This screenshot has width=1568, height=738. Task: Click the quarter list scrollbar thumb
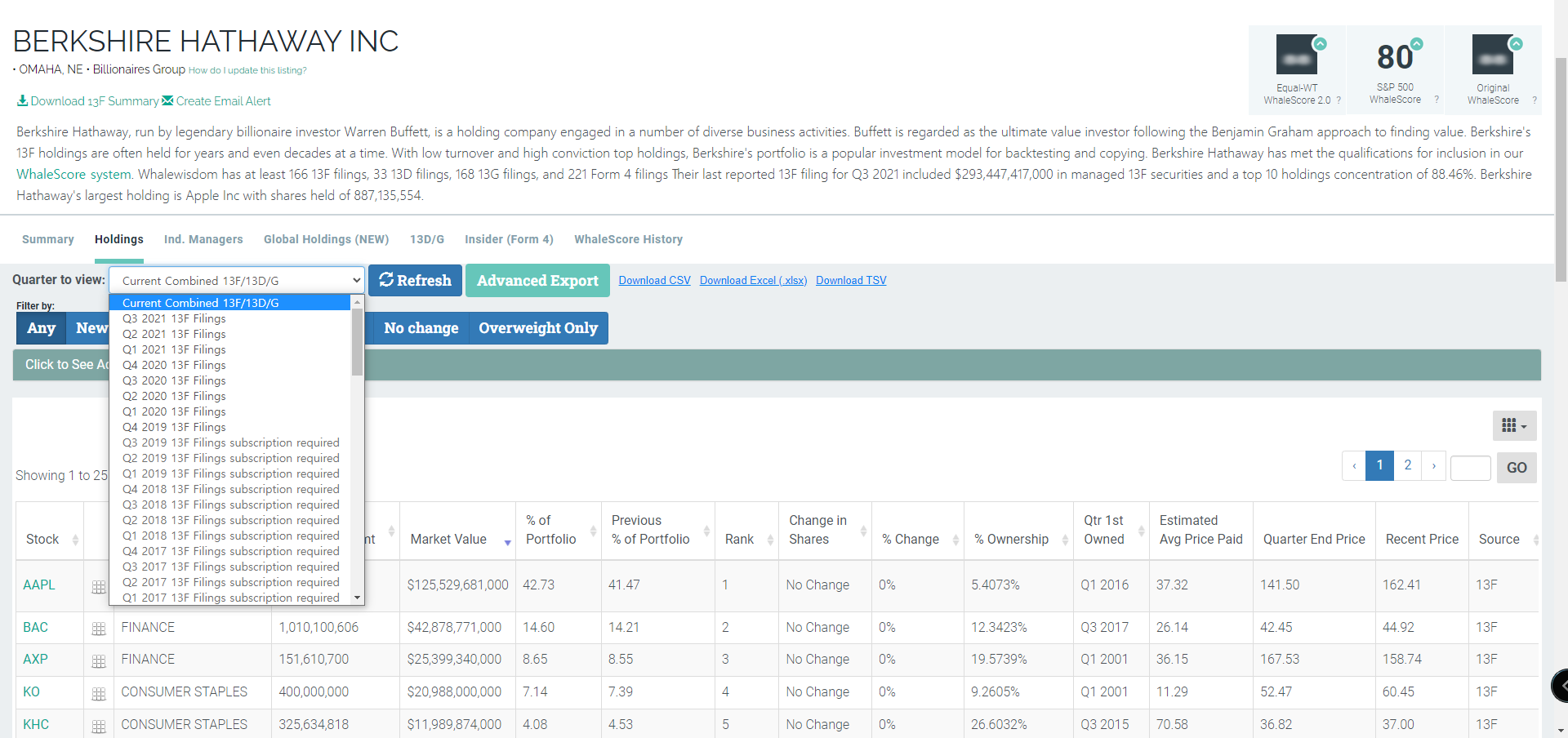(x=357, y=341)
